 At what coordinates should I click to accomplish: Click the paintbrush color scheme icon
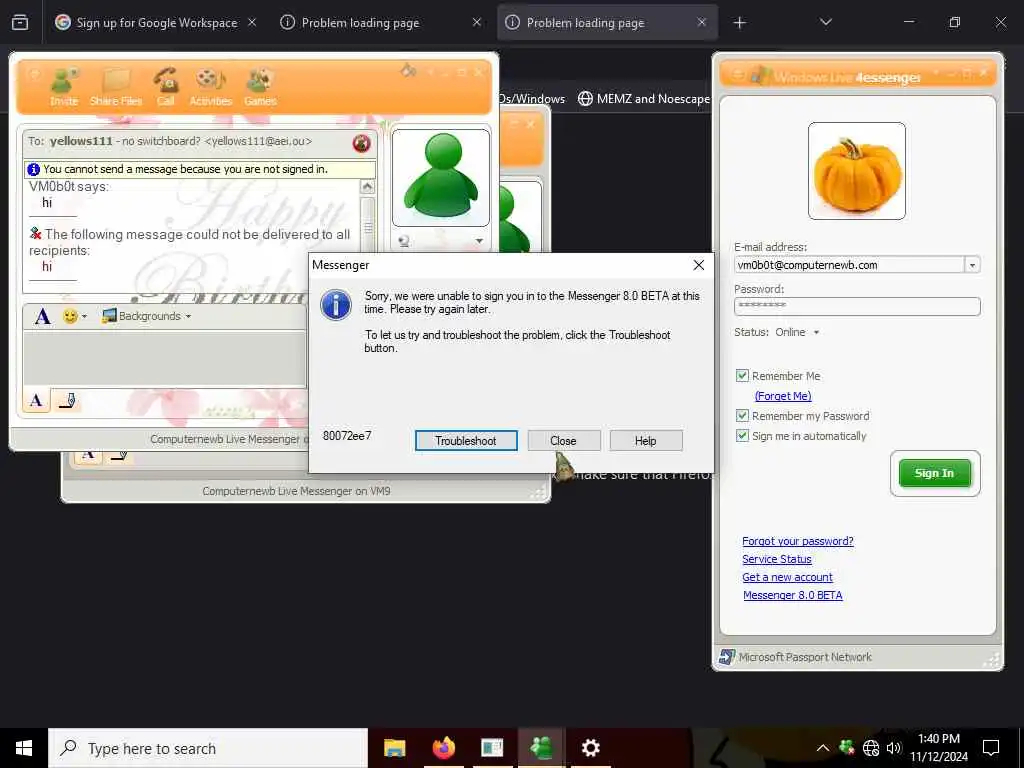(x=408, y=71)
